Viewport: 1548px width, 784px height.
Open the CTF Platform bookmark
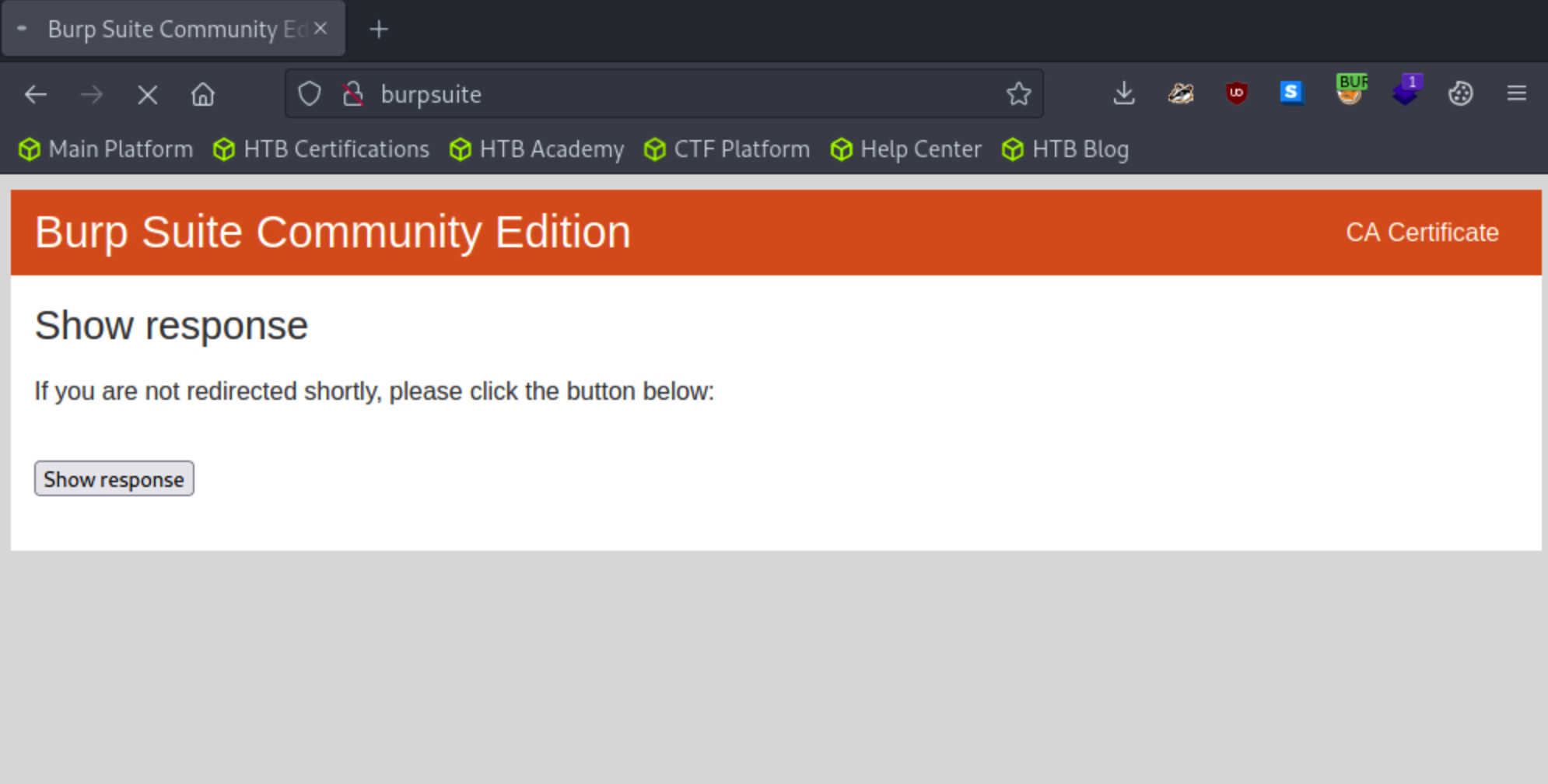727,149
